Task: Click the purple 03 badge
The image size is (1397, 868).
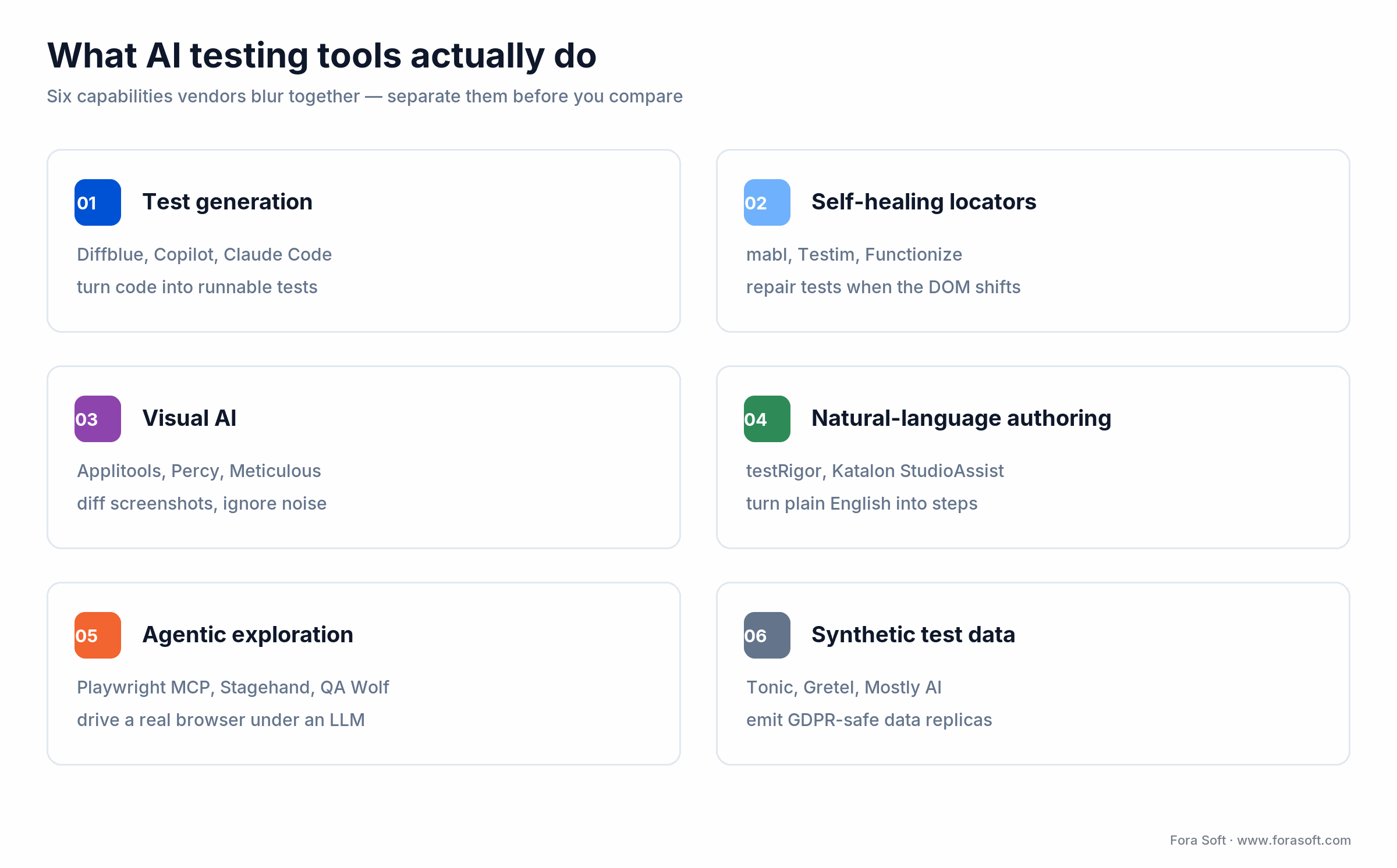Action: [x=98, y=419]
